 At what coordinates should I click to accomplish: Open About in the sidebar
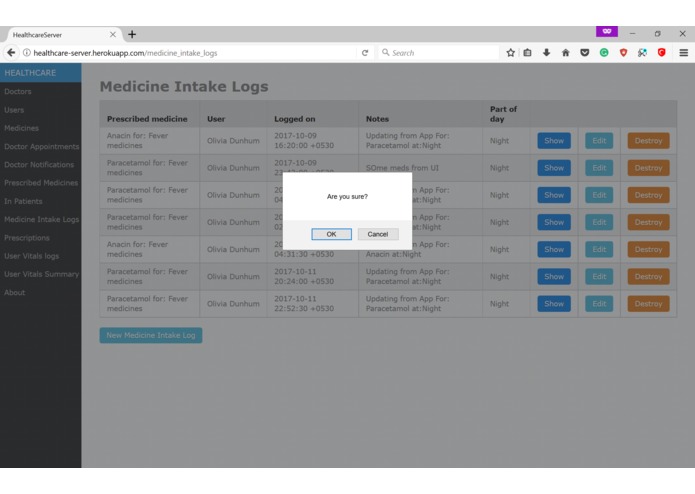click(15, 292)
